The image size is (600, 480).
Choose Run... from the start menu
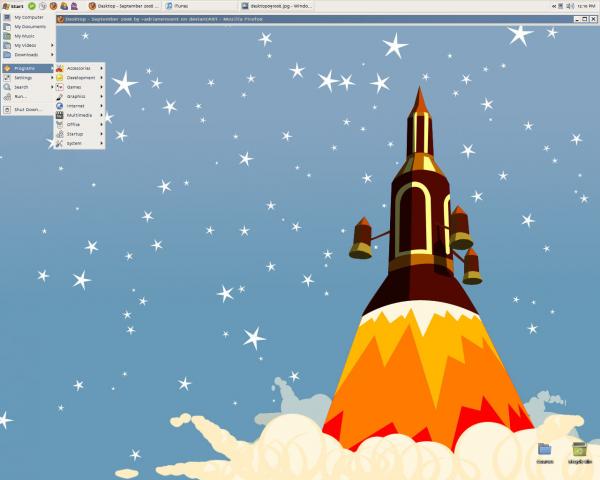[28, 96]
